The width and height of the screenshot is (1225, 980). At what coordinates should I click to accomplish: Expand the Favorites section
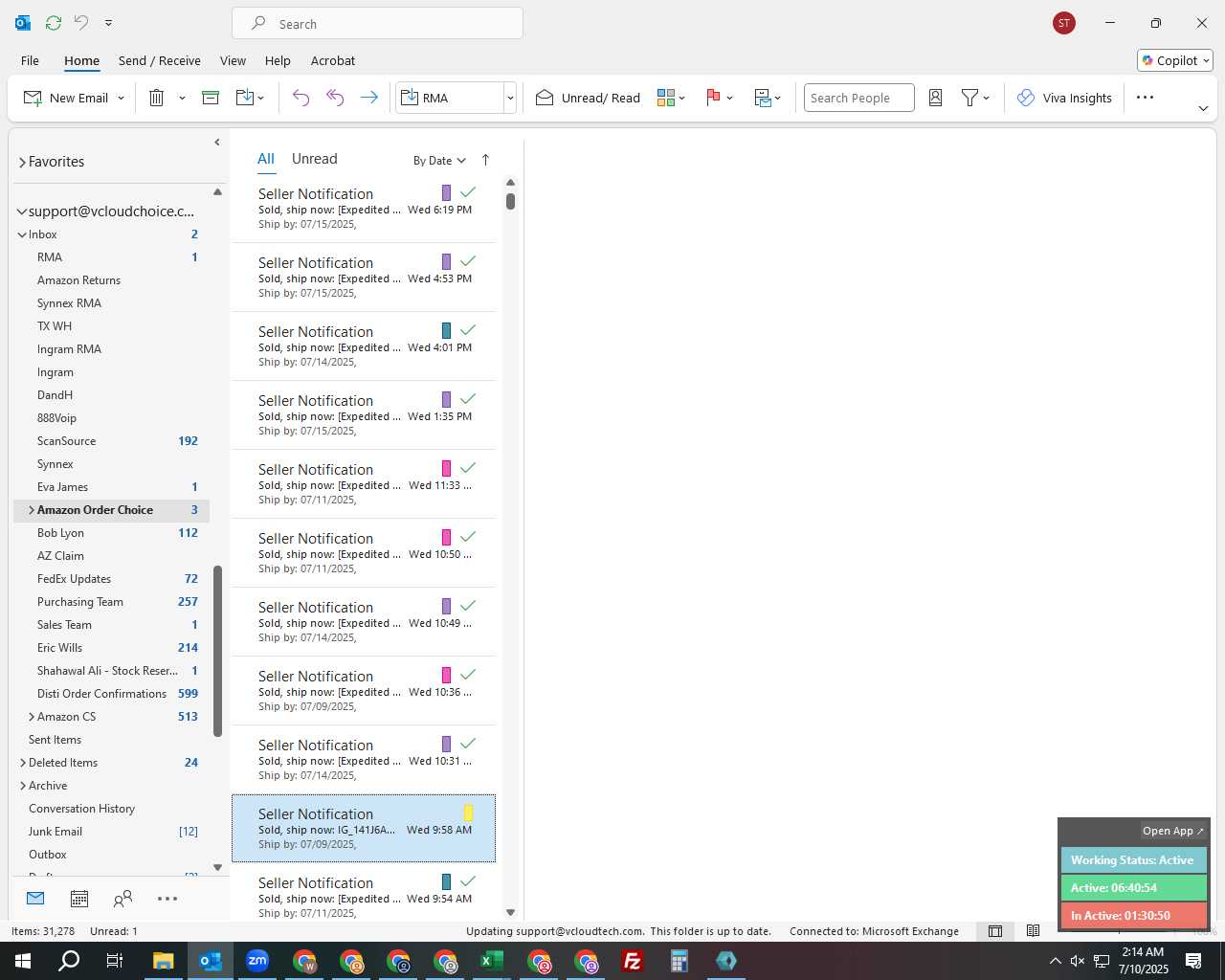[22, 162]
